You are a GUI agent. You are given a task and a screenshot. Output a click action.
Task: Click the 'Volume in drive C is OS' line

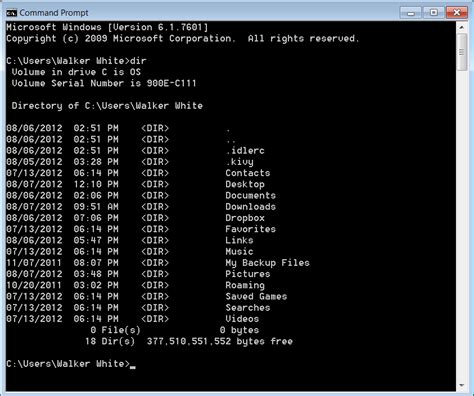pos(76,72)
